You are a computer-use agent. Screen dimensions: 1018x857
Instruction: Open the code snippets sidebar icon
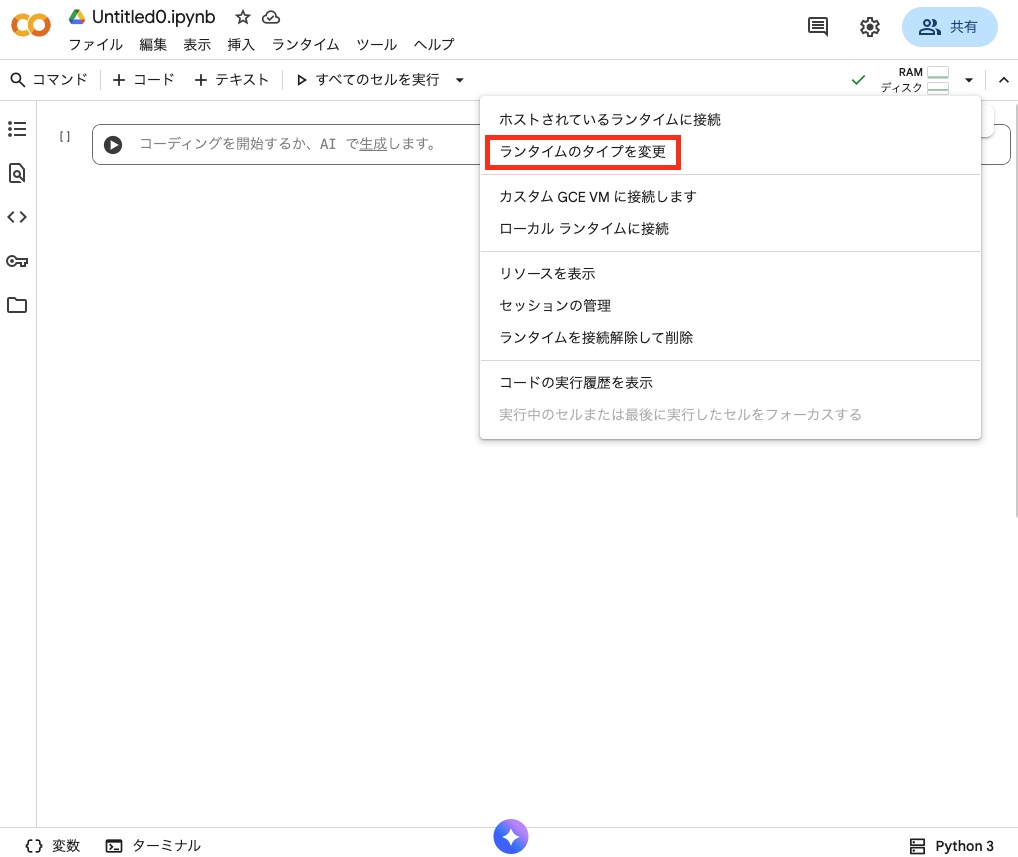(x=17, y=217)
